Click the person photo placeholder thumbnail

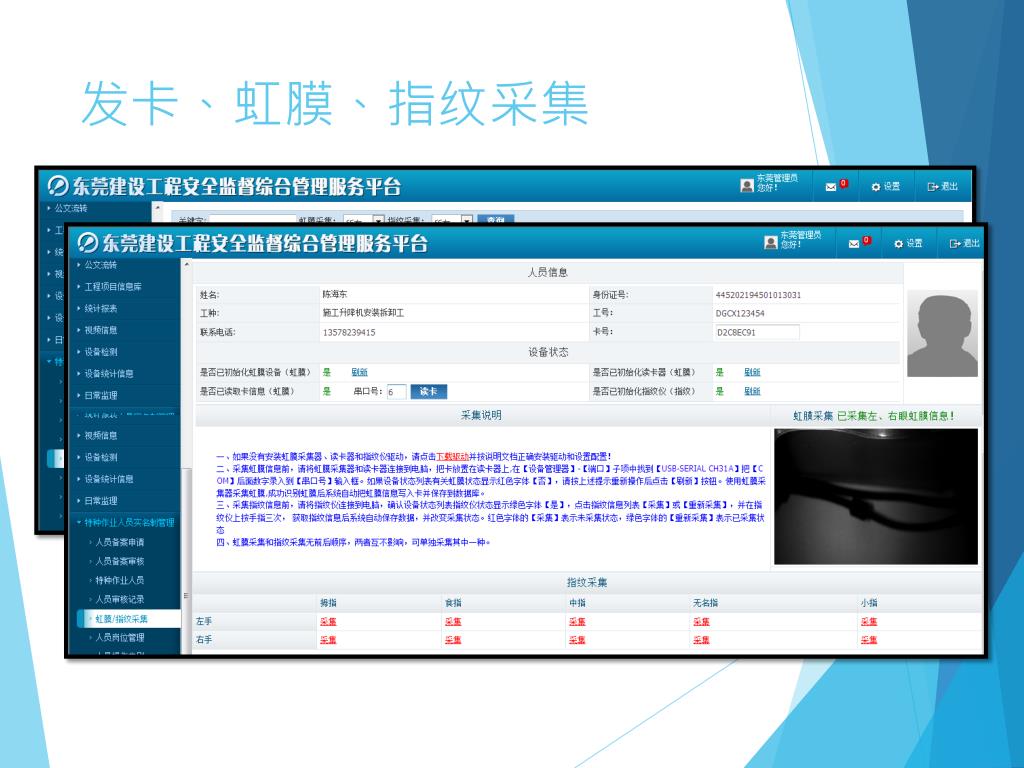pyautogui.click(x=942, y=334)
